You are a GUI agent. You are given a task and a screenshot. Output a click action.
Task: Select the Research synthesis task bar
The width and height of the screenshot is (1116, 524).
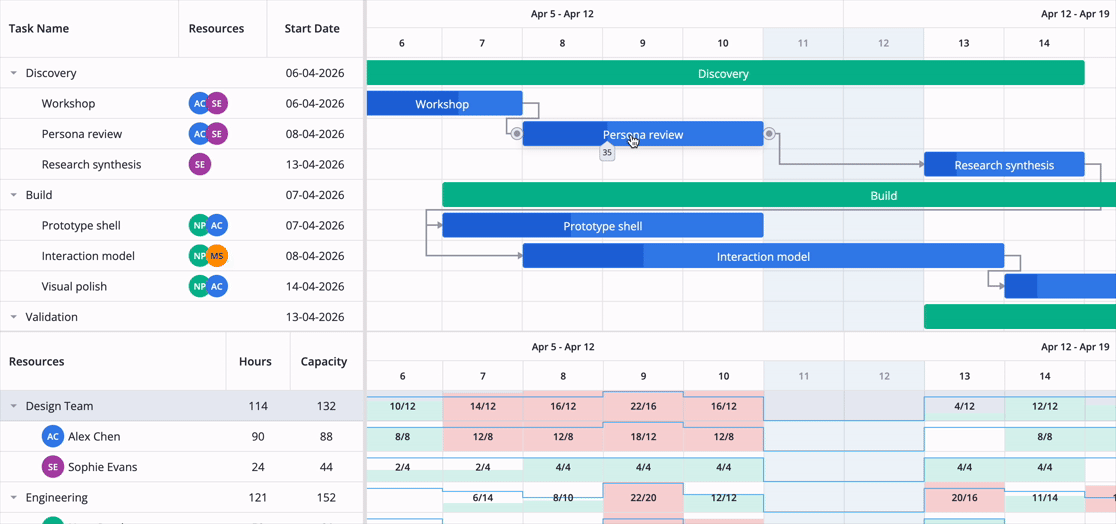click(x=1004, y=164)
